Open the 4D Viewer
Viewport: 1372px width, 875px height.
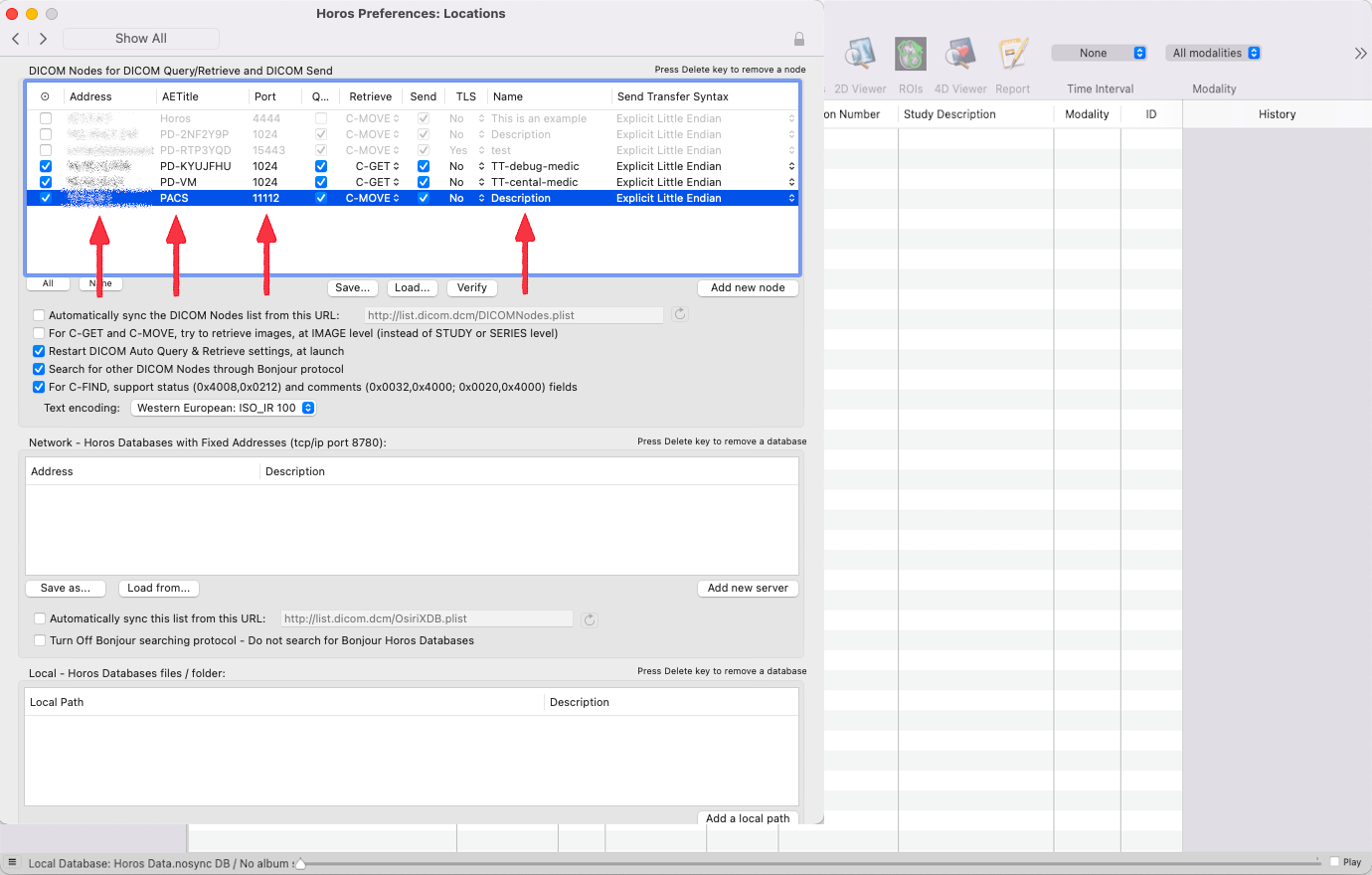coord(959,54)
